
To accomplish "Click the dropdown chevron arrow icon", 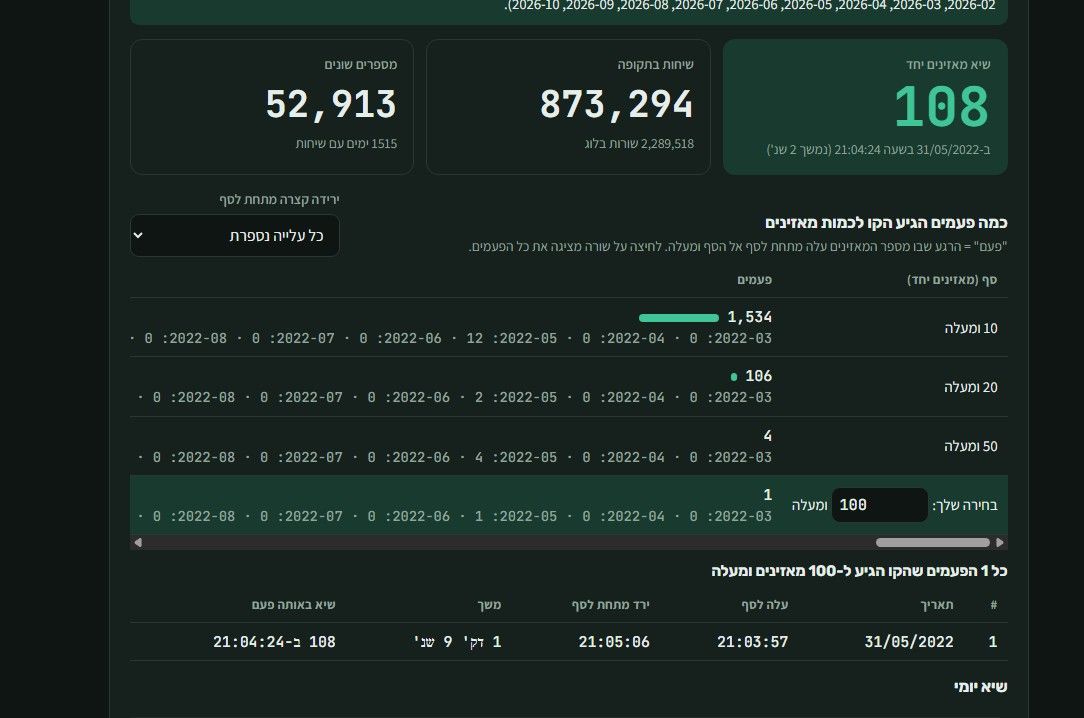I will pyautogui.click(x=138, y=236).
